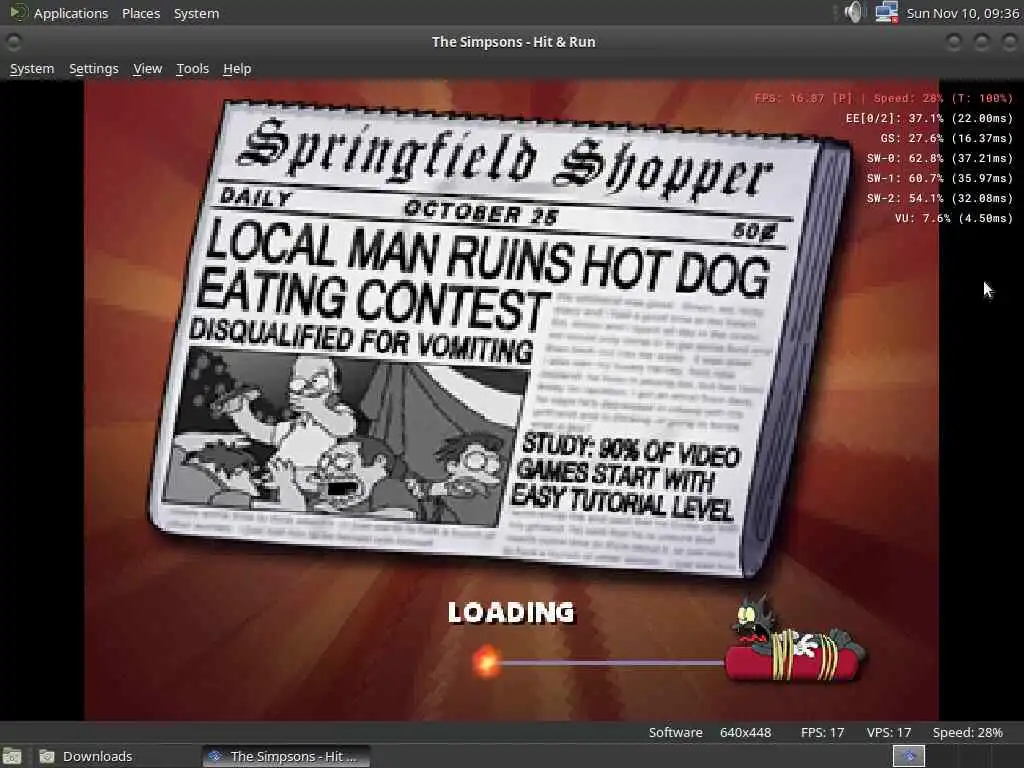Click the VU: 7.6% overlay line
The width and height of the screenshot is (1024, 768).
point(953,218)
